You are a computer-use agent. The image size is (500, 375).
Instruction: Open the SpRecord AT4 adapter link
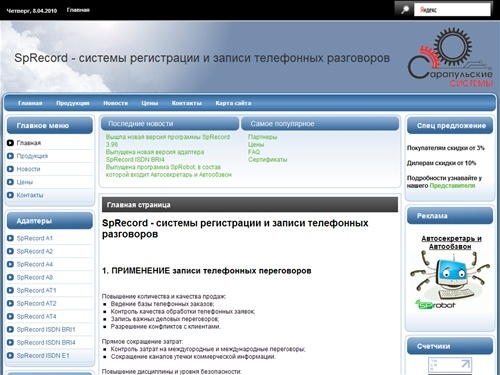[x=36, y=316]
